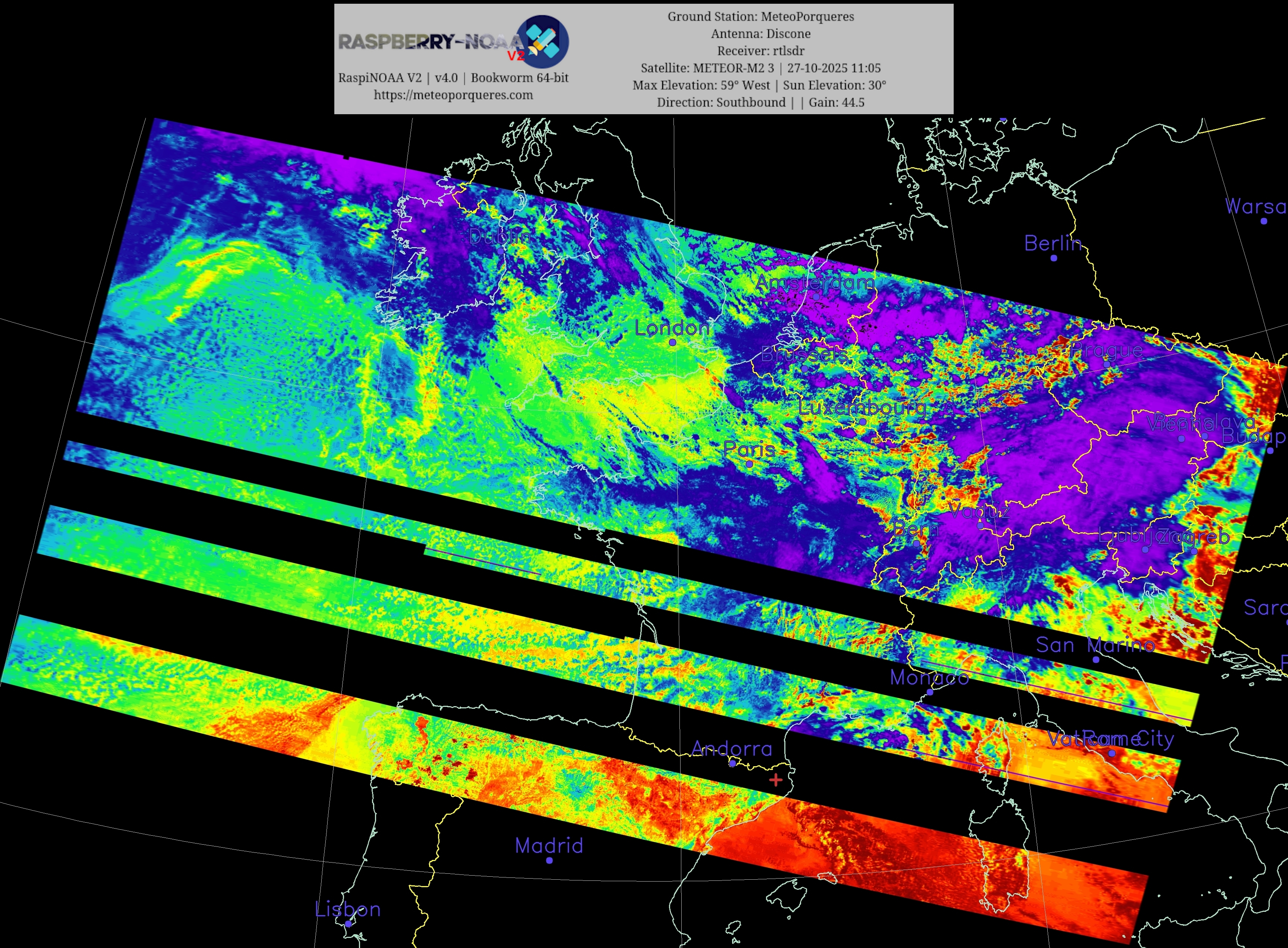Viewport: 1288px width, 948px height.
Task: Click the RASPBERRY-NOAA title text
Action: (430, 42)
